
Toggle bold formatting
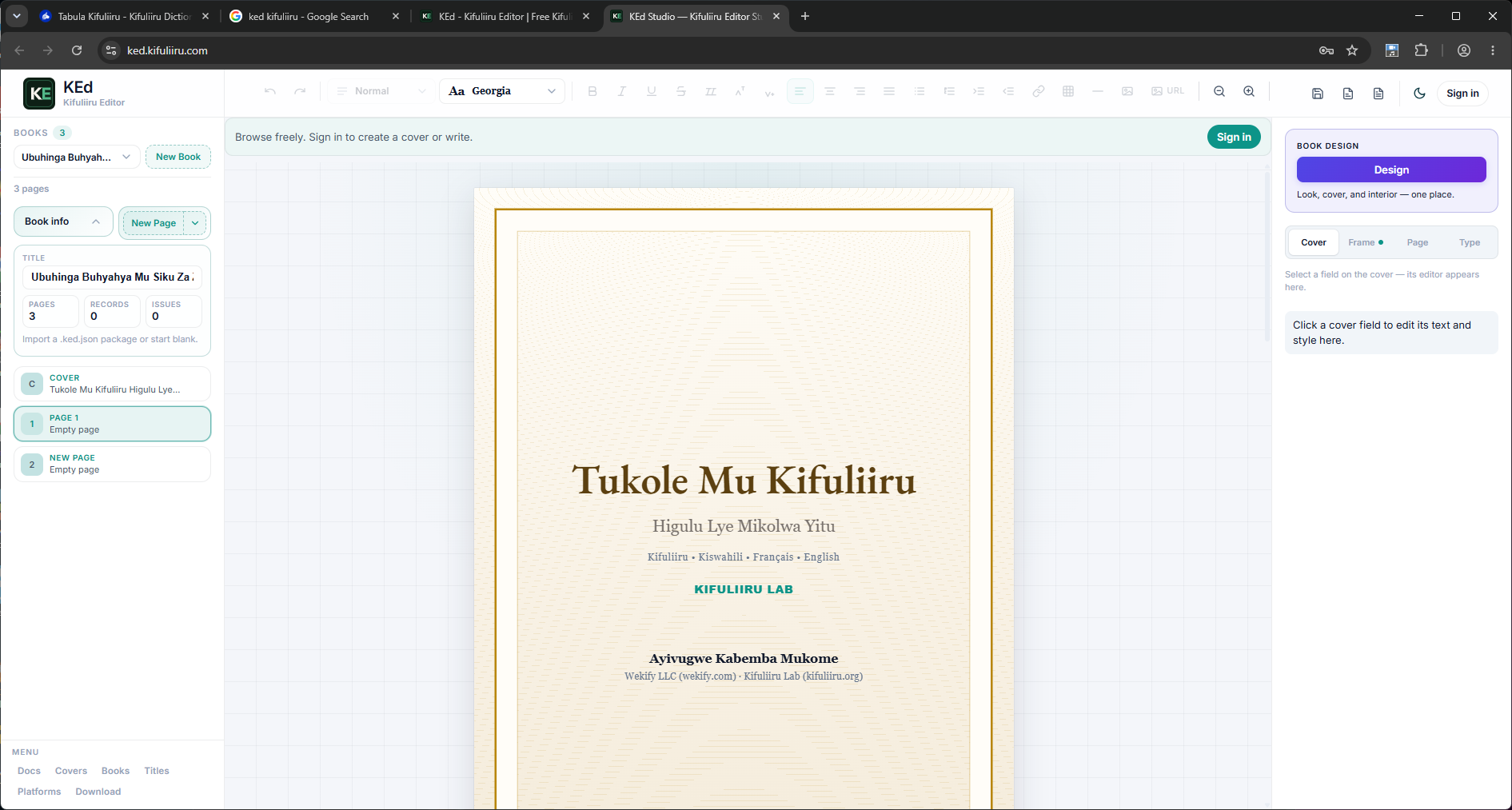point(592,91)
